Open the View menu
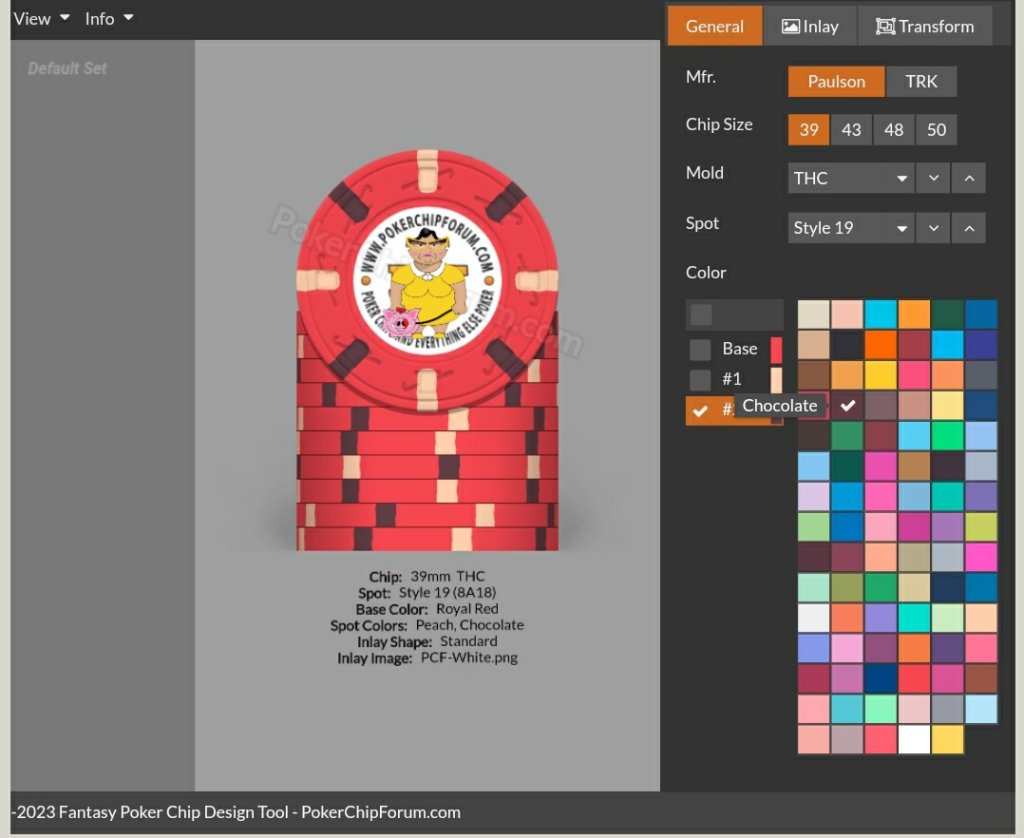Image resolution: width=1024 pixels, height=838 pixels. (x=41, y=19)
